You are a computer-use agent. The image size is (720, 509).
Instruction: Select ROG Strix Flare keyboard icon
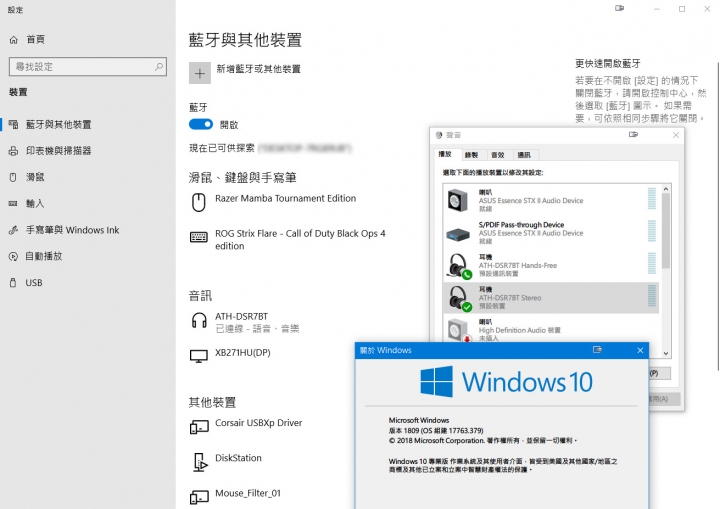tap(199, 237)
